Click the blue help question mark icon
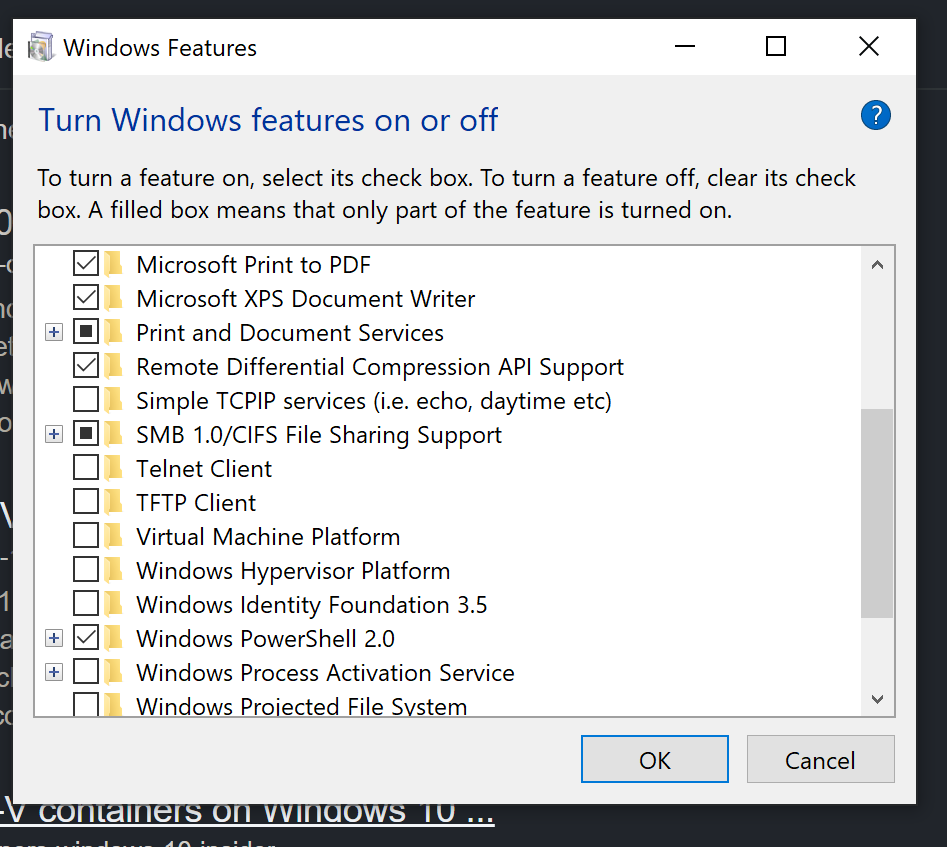Screen dimensions: 947x847 [x=875, y=116]
